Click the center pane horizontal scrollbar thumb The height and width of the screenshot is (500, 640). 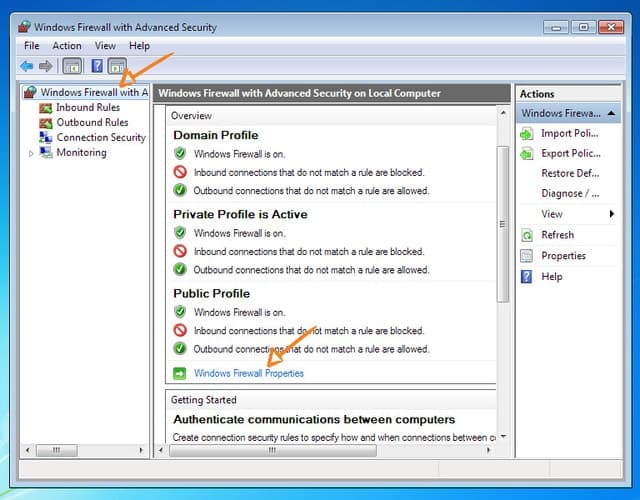pos(272,451)
